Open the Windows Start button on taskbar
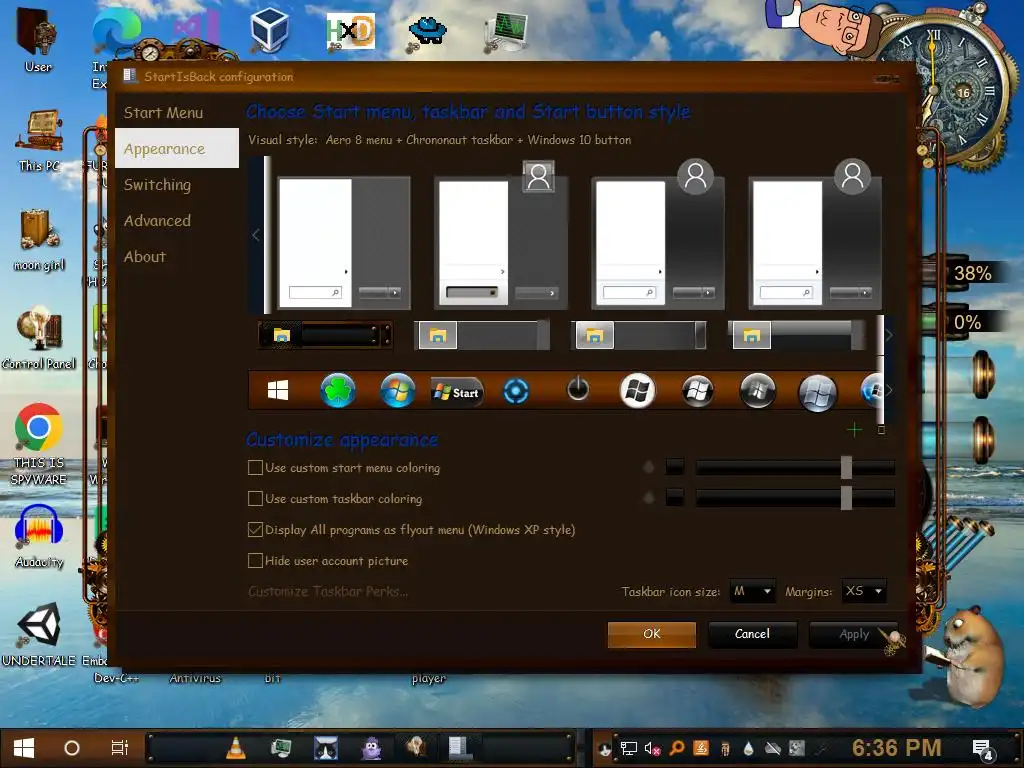This screenshot has width=1024, height=768. [24, 748]
